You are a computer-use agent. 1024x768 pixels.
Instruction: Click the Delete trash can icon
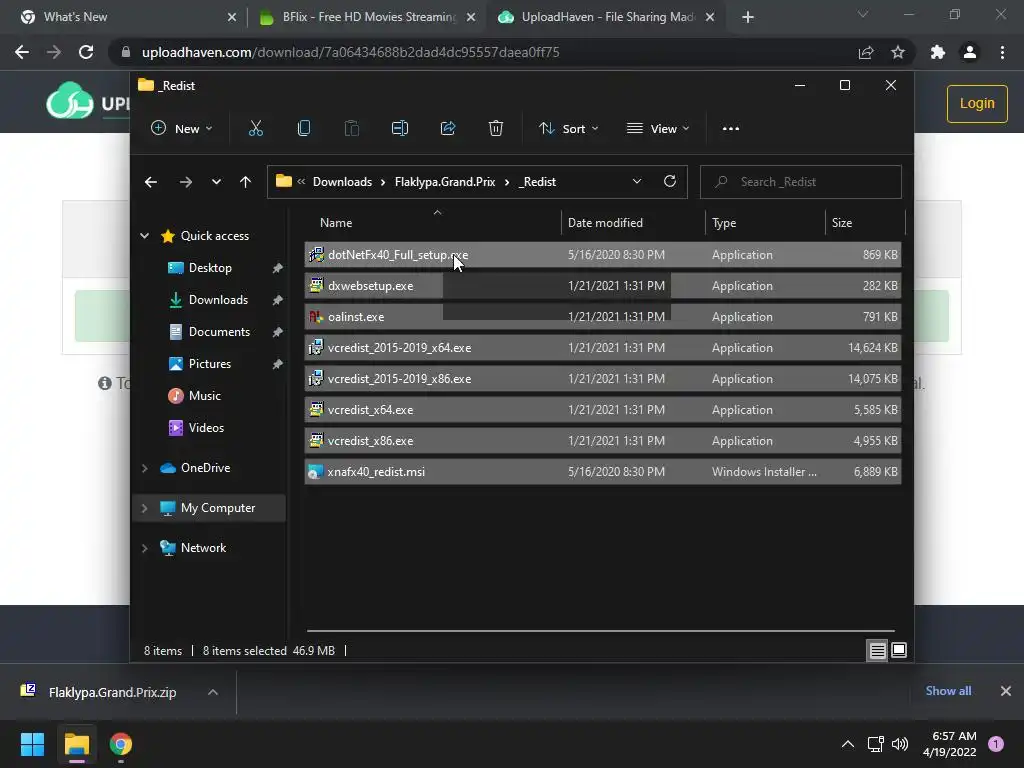496,129
